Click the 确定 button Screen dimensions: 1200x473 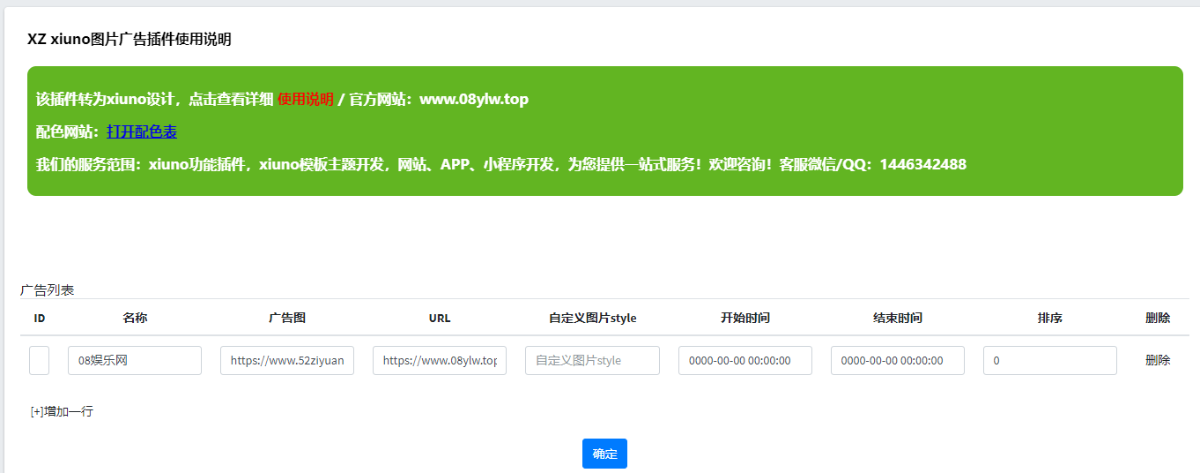604,454
